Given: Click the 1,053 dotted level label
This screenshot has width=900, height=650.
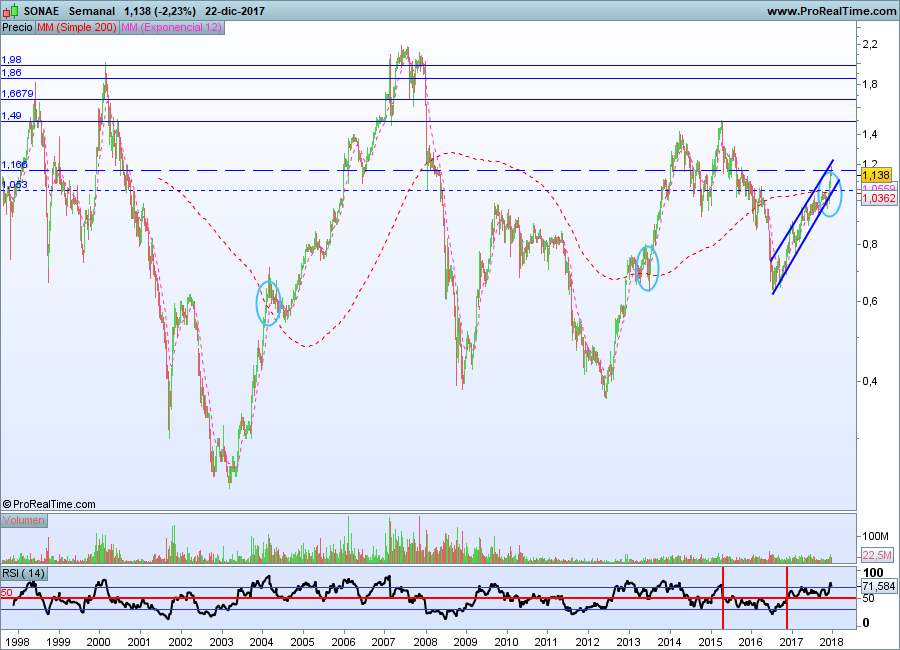Looking at the screenshot, I should tap(14, 184).
